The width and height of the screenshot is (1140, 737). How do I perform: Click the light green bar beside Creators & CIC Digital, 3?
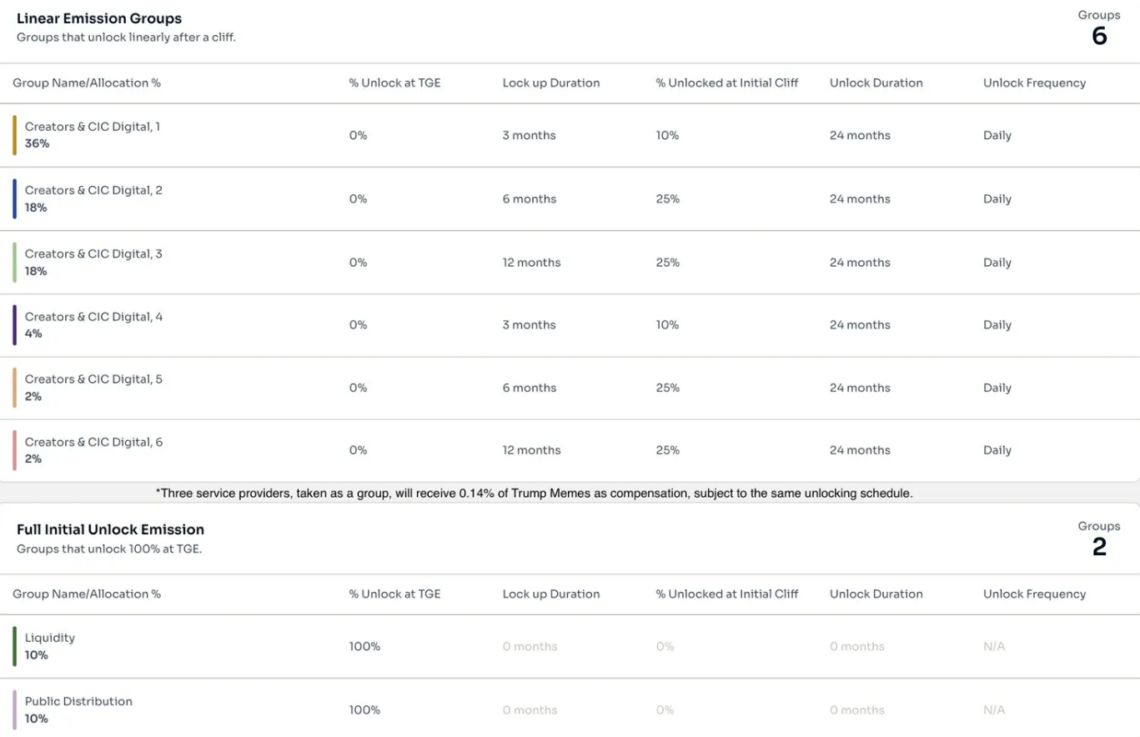15,262
